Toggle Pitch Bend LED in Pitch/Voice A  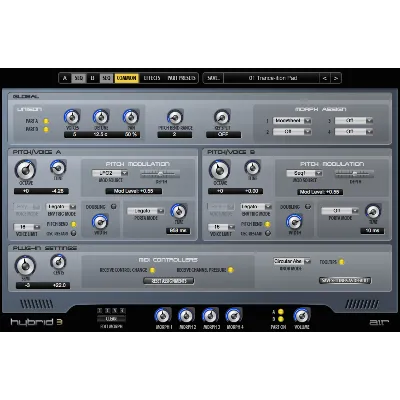click(74, 224)
